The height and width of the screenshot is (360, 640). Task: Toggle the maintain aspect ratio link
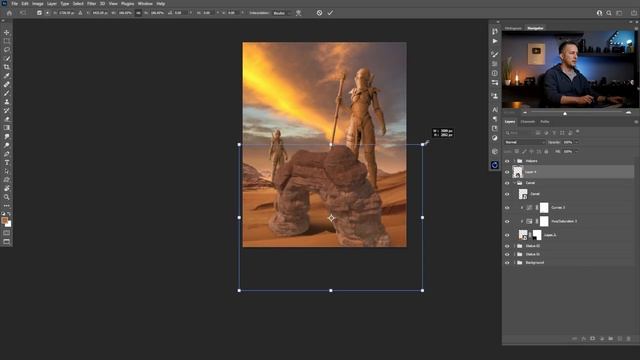tap(138, 13)
